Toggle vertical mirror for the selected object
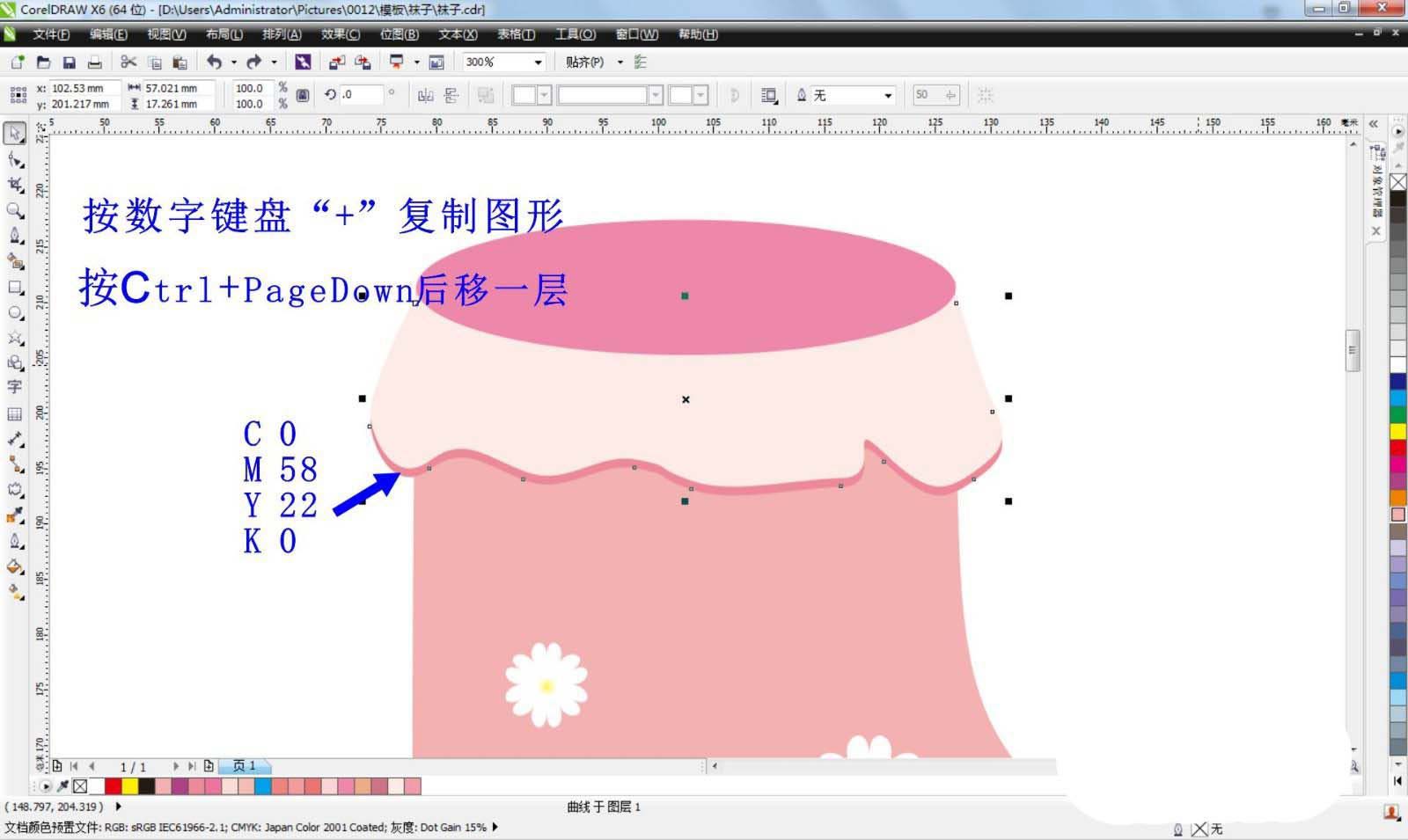 coord(451,97)
